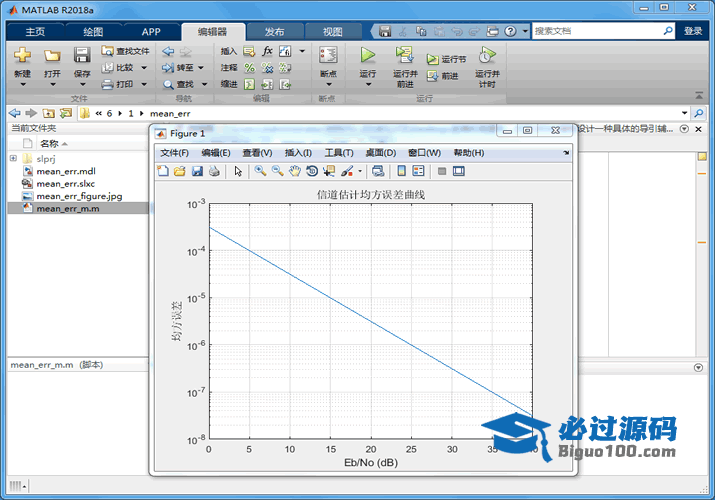
Task: Switch to the Publish (发布) tab
Action: click(275, 31)
